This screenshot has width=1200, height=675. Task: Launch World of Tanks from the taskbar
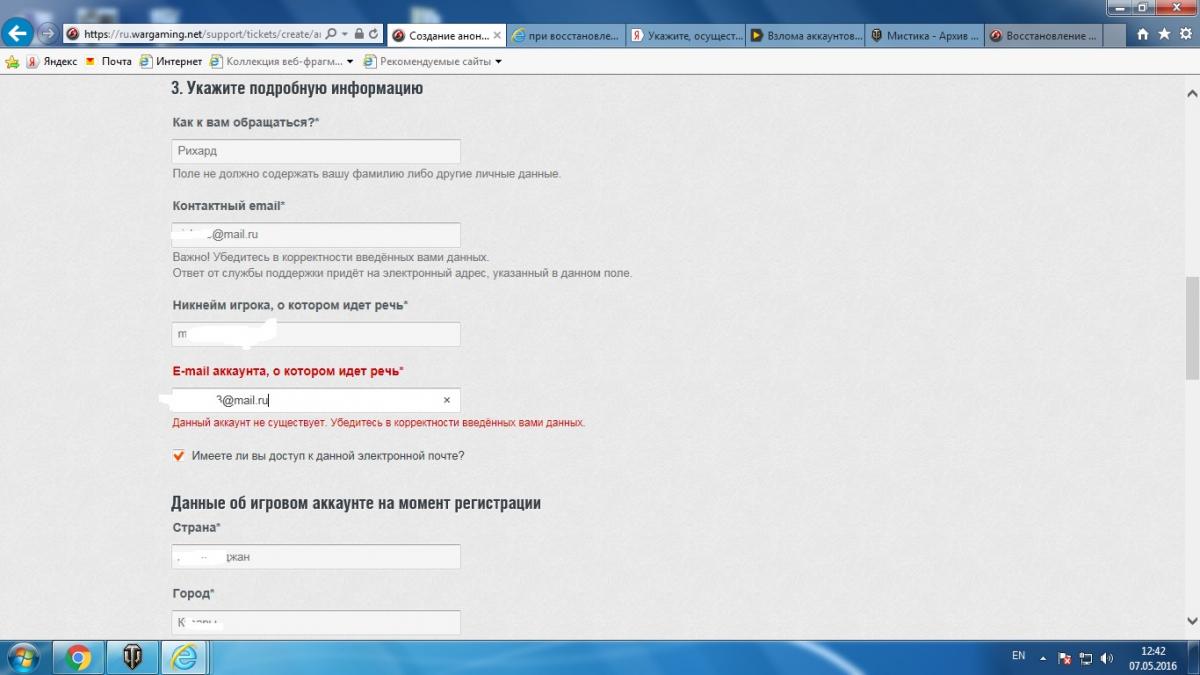click(x=131, y=657)
